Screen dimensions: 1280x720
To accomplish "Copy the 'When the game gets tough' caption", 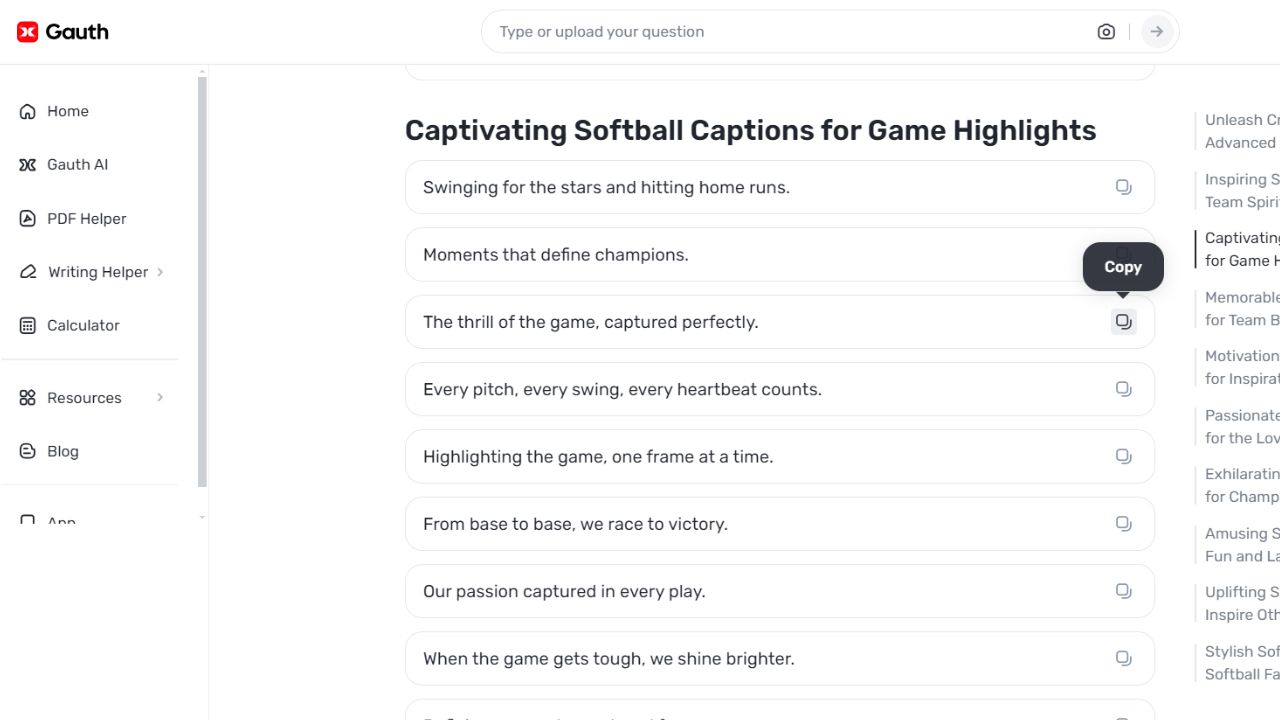I will click(x=1123, y=658).
